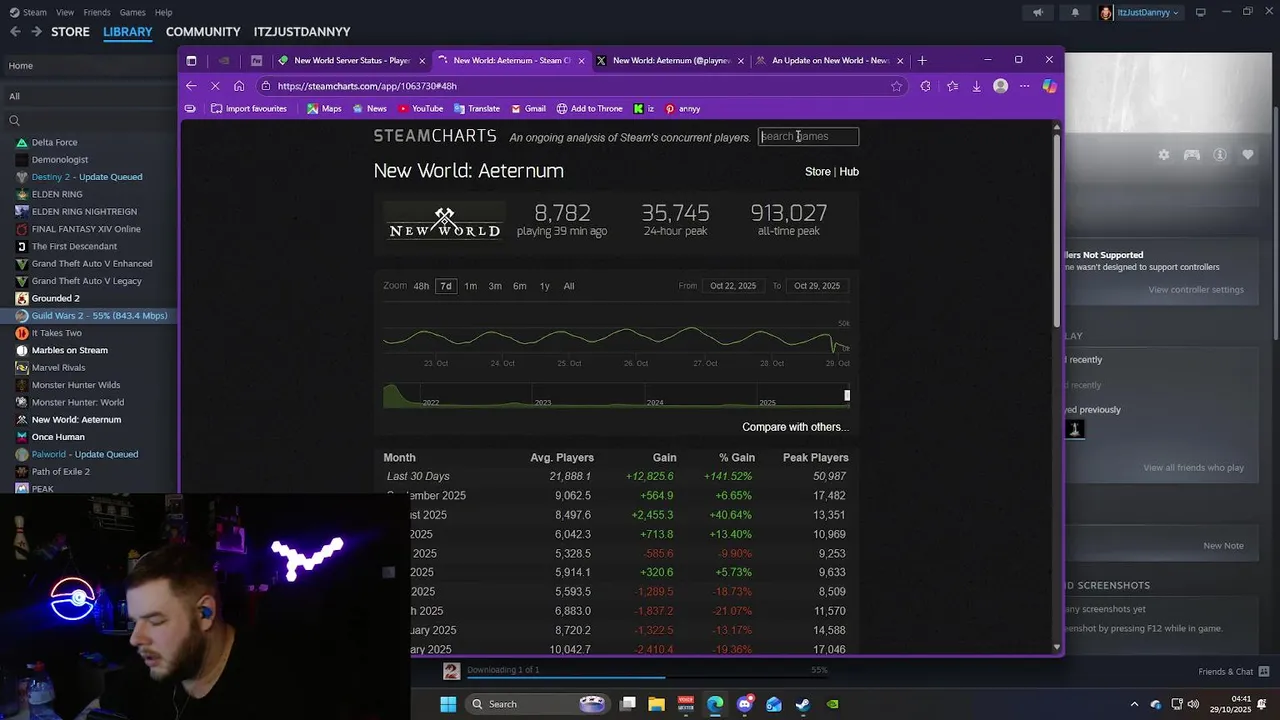Open Steam COMMUNITY tab
Viewport: 1280px width, 720px height.
tap(203, 32)
